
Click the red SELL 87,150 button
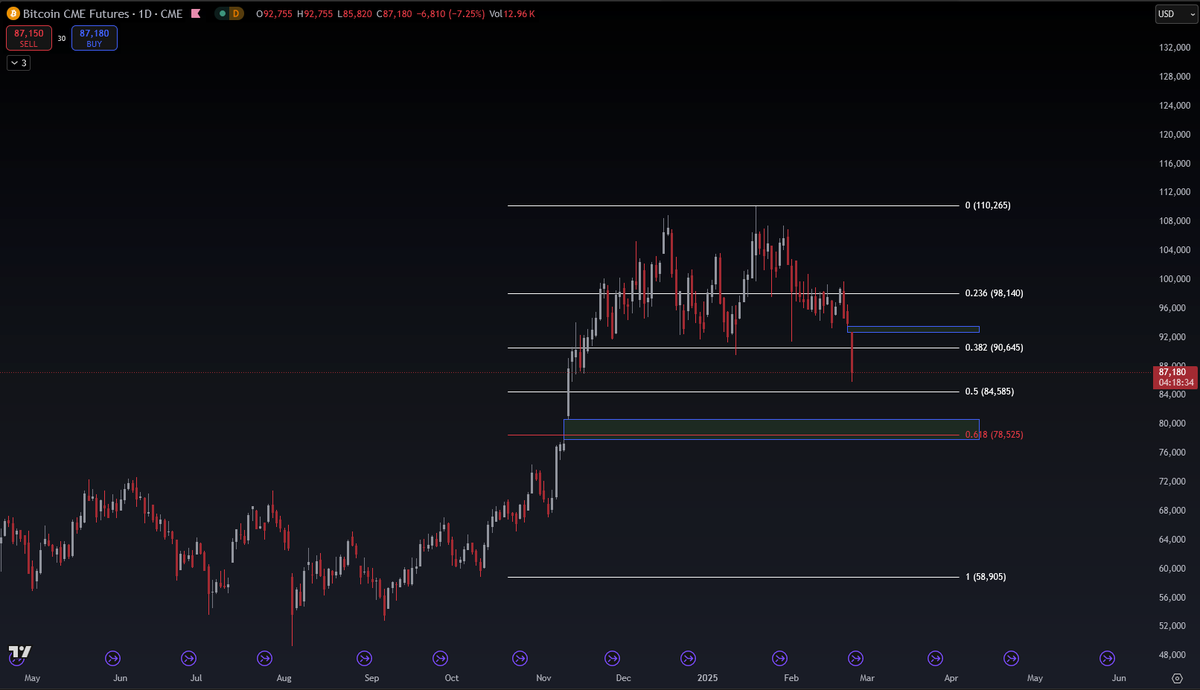coord(27,38)
